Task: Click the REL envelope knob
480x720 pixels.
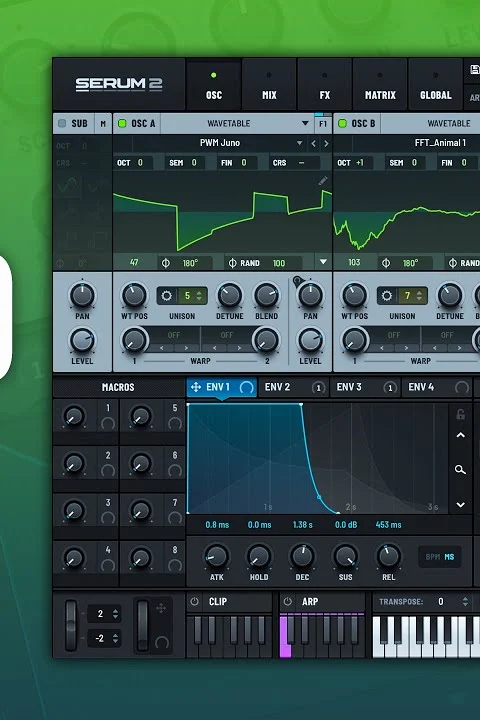Action: point(388,556)
